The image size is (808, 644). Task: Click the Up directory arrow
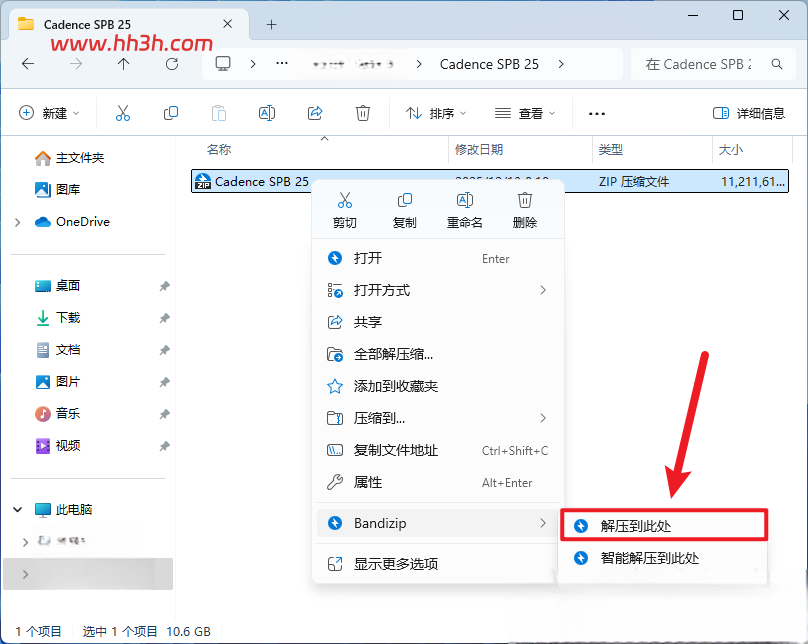[124, 64]
